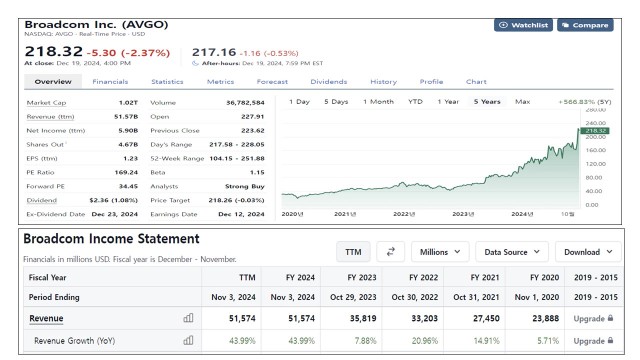Switch to the Dividends tab
This screenshot has height=360, width=640.
click(x=329, y=82)
